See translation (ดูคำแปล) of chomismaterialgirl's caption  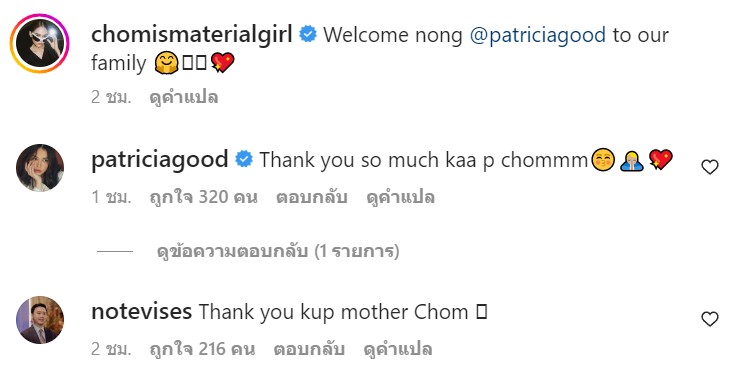click(x=183, y=97)
